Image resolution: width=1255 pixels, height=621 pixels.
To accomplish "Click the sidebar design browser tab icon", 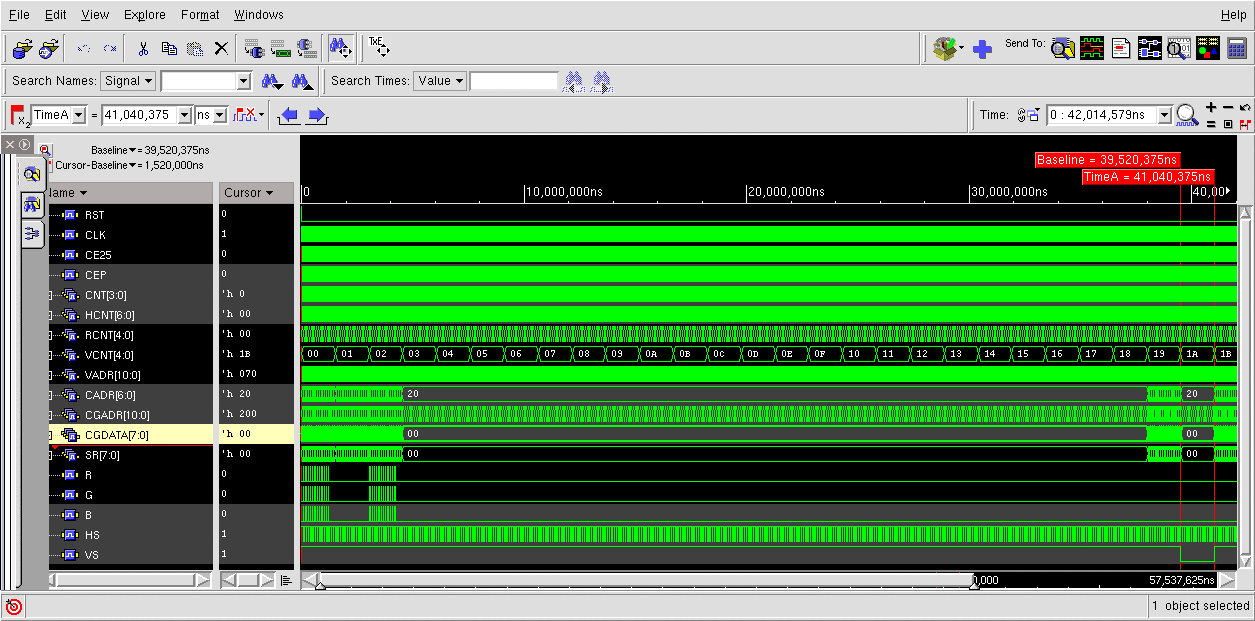I will click(x=31, y=174).
